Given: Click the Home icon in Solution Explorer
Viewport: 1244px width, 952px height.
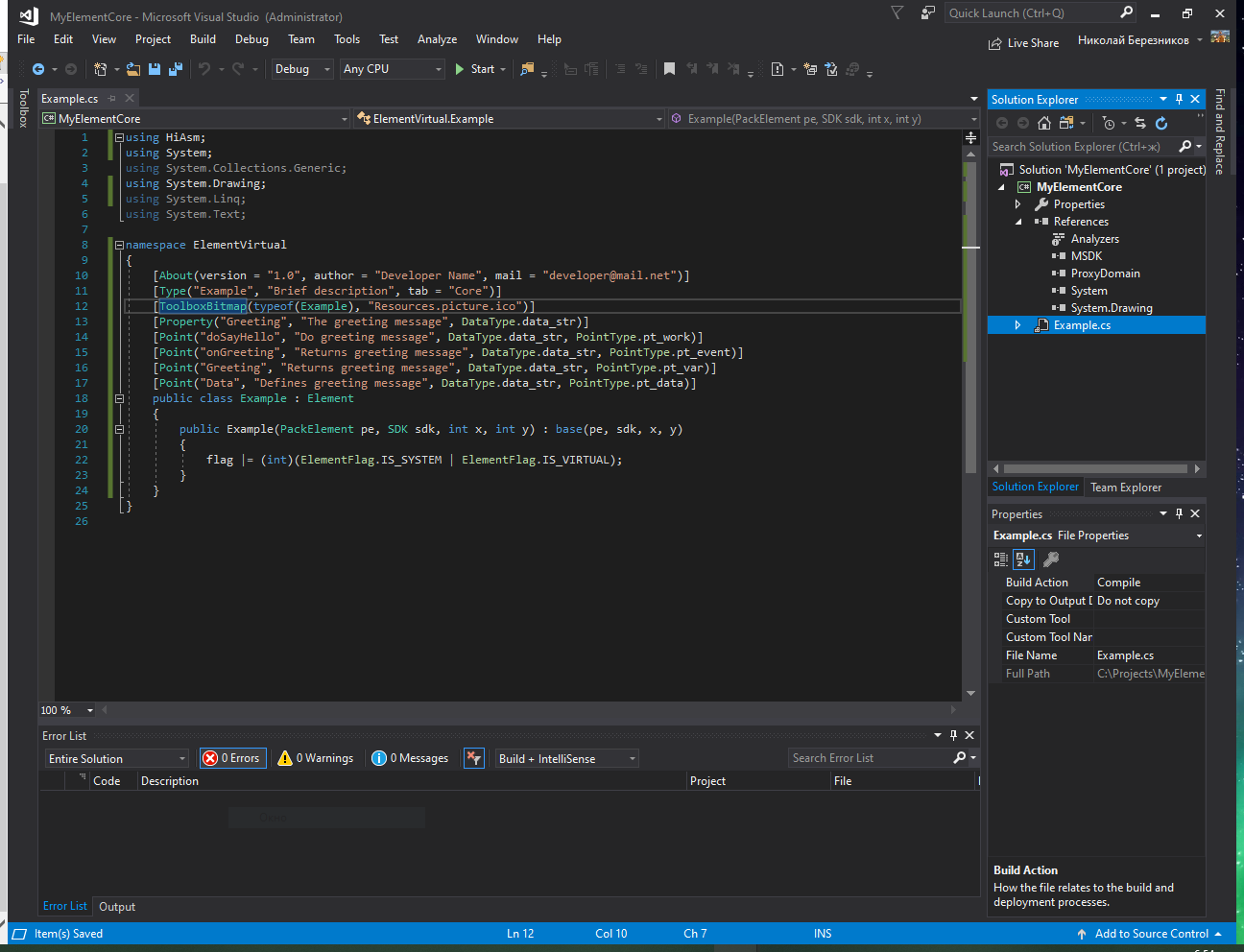Looking at the screenshot, I should click(x=1044, y=123).
